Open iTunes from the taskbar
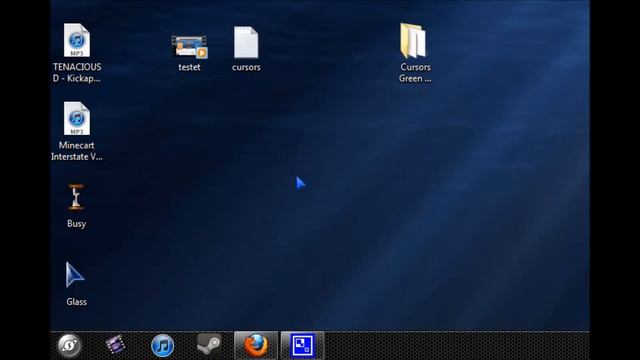This screenshot has width=640, height=360. [x=162, y=346]
